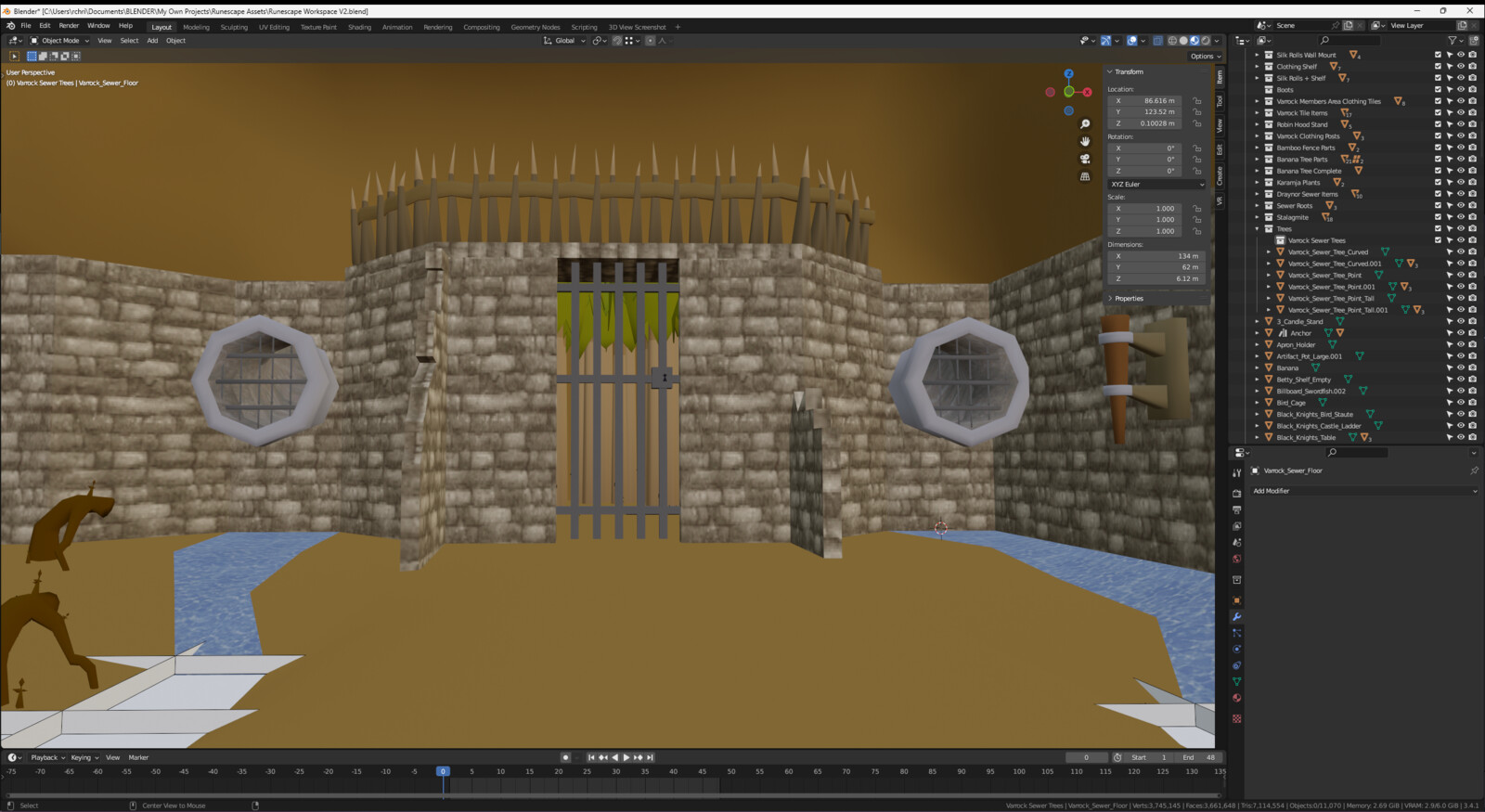1485x812 pixels.
Task: Open the Global transform orientation dropdown
Action: (564, 41)
